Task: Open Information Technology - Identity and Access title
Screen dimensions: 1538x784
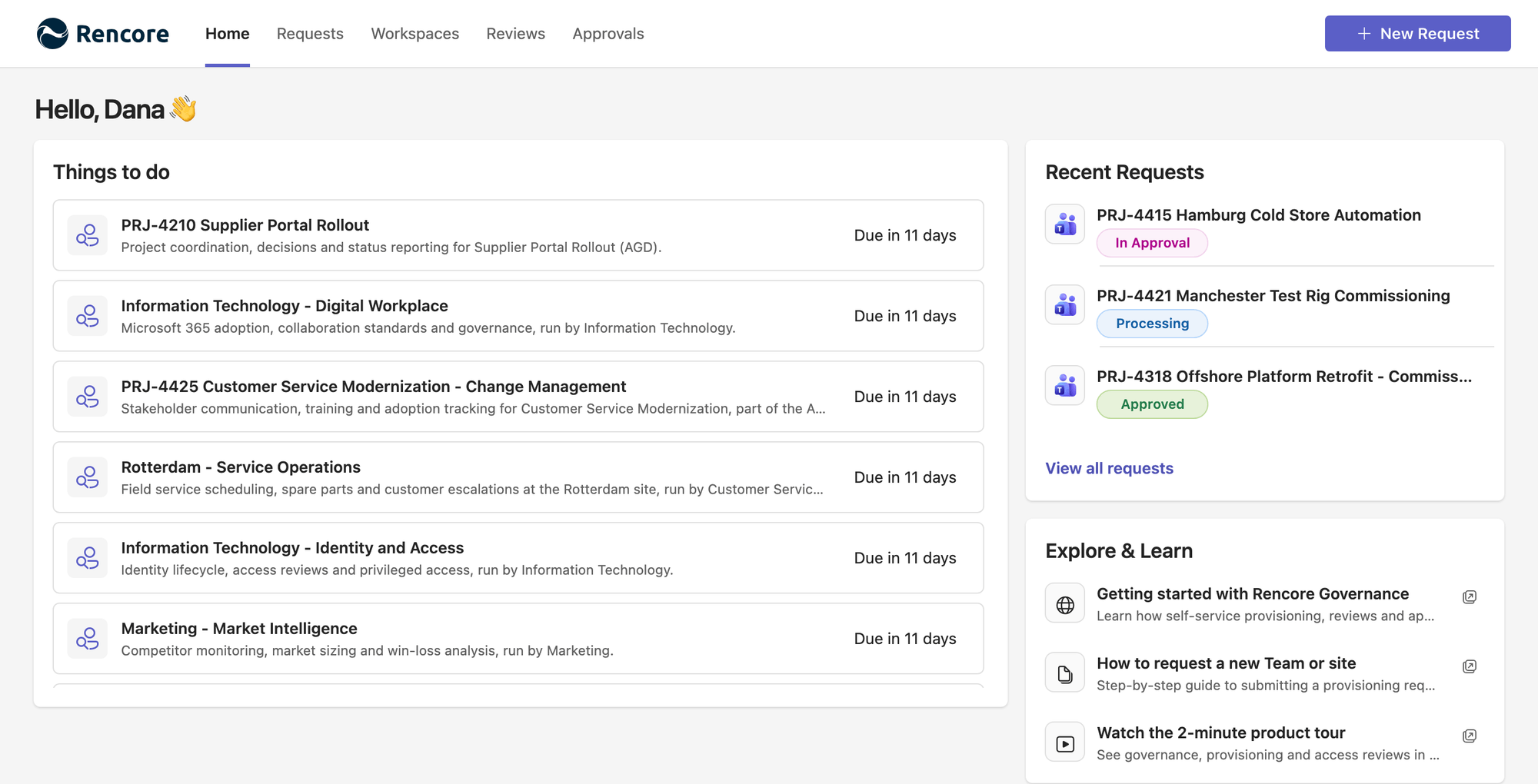Action: pyautogui.click(x=292, y=548)
